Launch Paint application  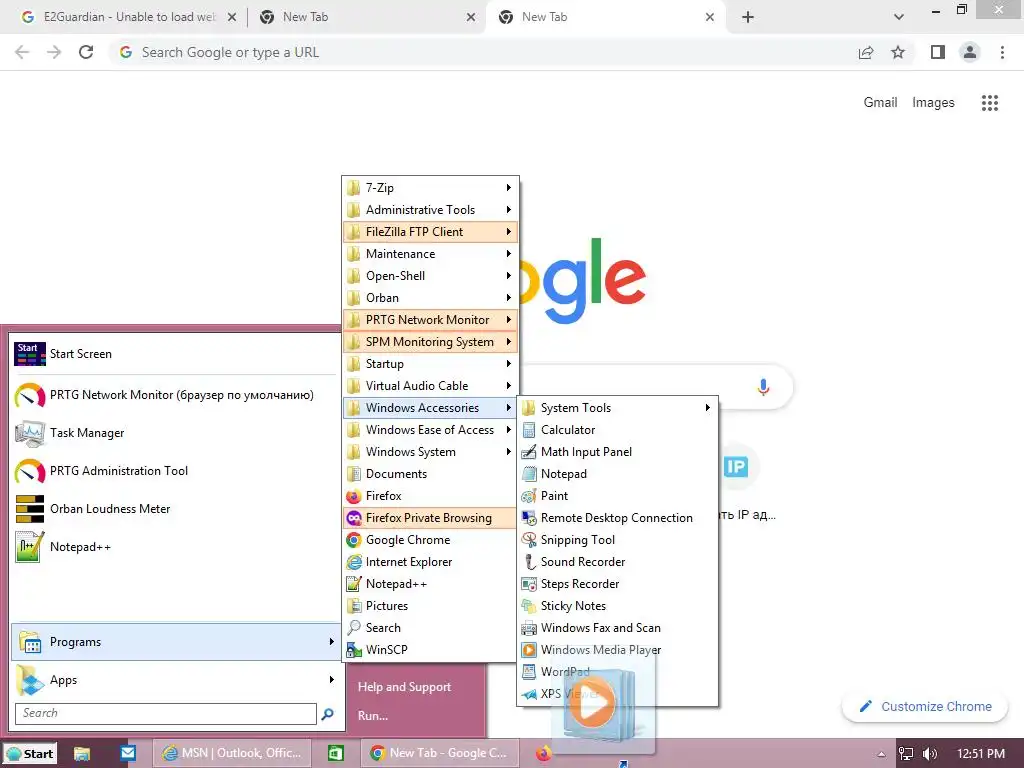click(x=617, y=496)
